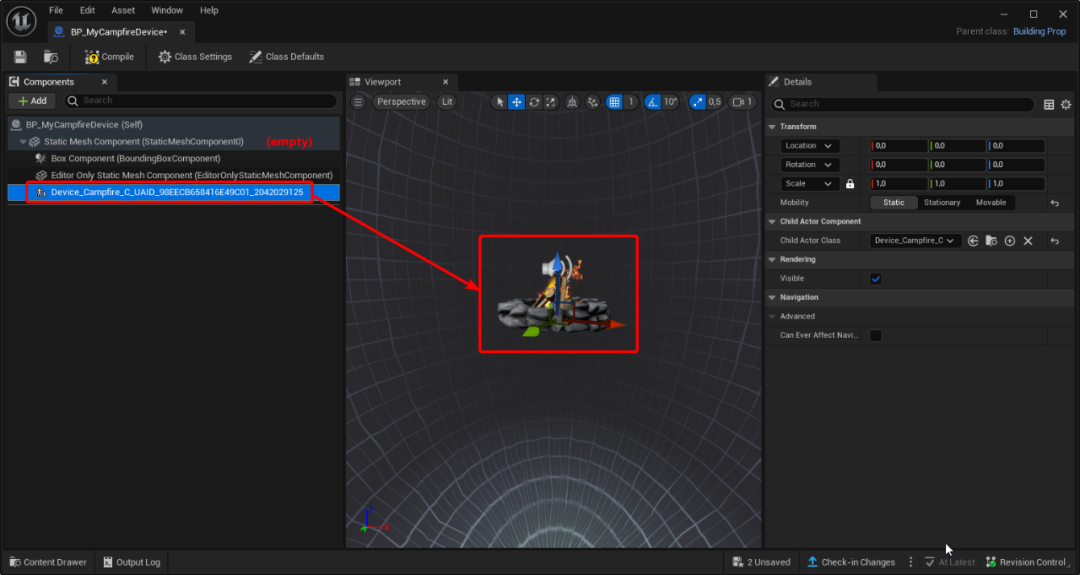This screenshot has width=1080, height=575.
Task: Collapse Static Mesh Component tree node
Action: pyautogui.click(x=23, y=142)
